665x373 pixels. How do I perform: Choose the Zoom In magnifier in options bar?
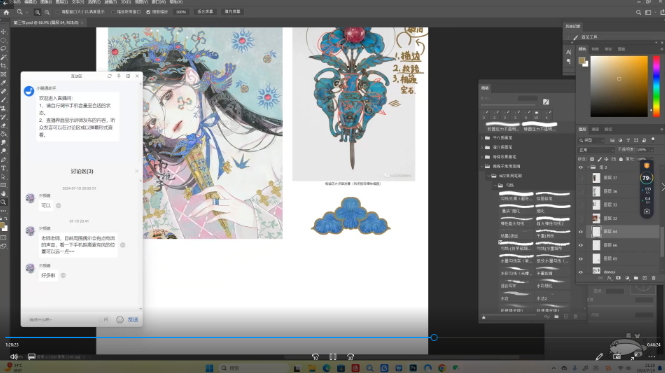(x=37, y=12)
